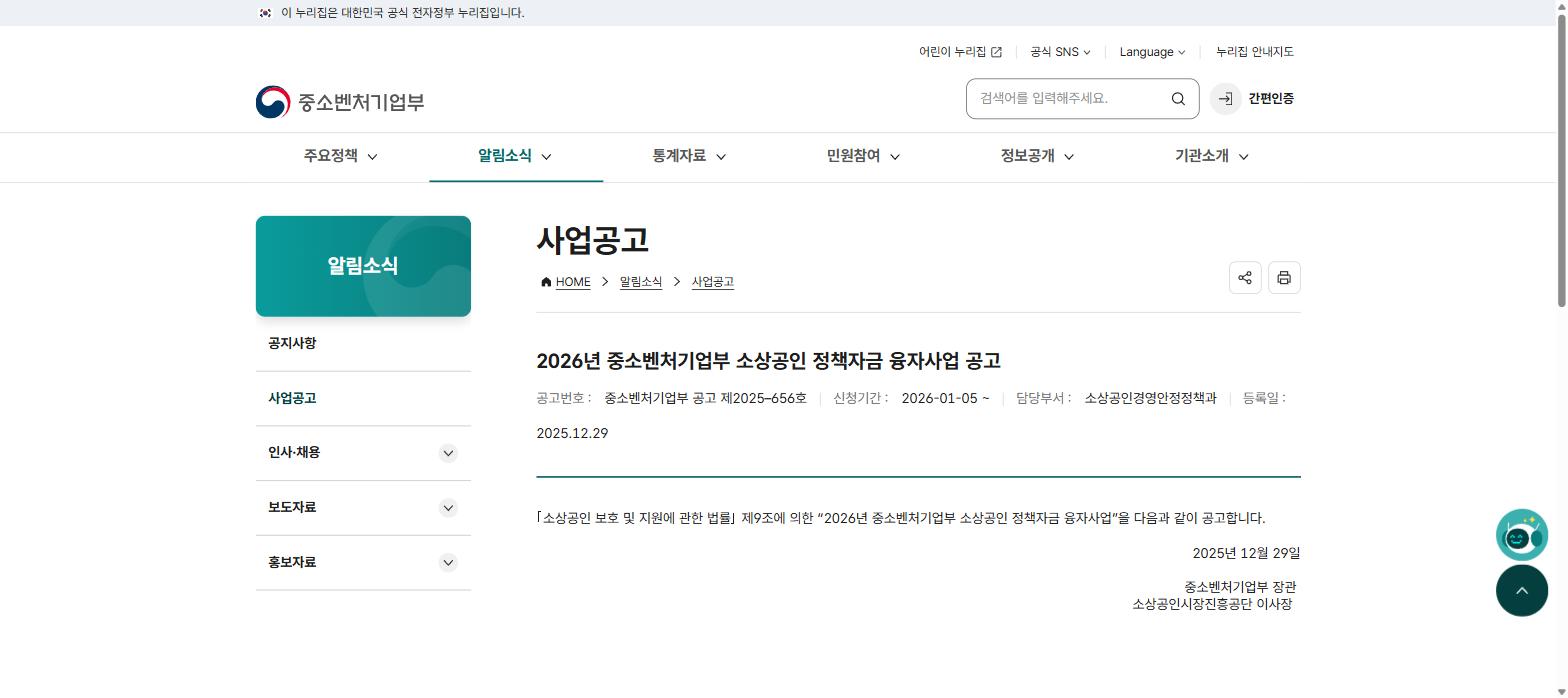Screen dimensions: 1568x698
Task: Select 공지사항 in the sidebar
Action: tap(363, 344)
